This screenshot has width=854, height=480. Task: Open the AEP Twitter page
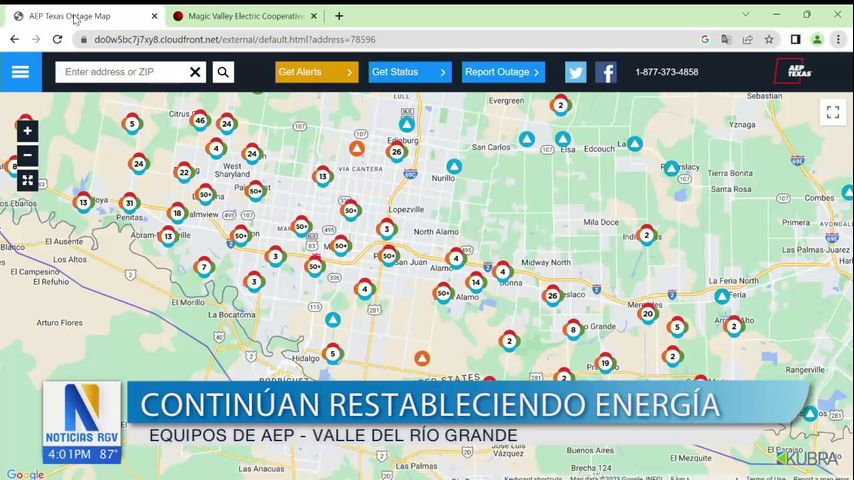pyautogui.click(x=575, y=72)
